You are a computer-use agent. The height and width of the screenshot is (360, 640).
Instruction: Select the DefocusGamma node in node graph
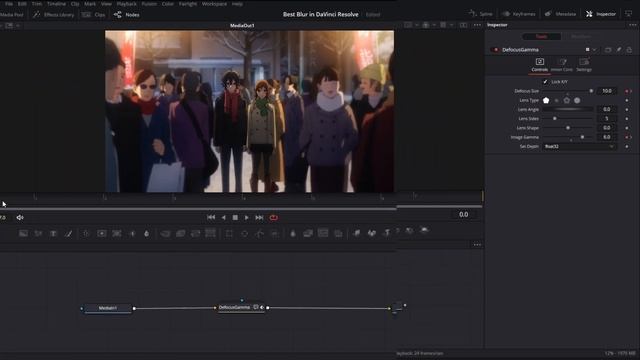[x=241, y=307]
